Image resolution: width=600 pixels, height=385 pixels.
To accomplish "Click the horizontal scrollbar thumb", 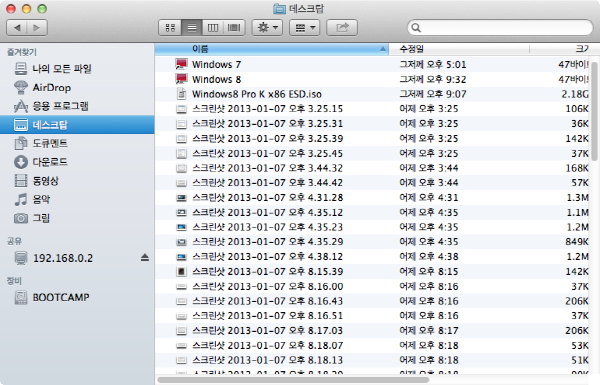I will click(x=293, y=380).
